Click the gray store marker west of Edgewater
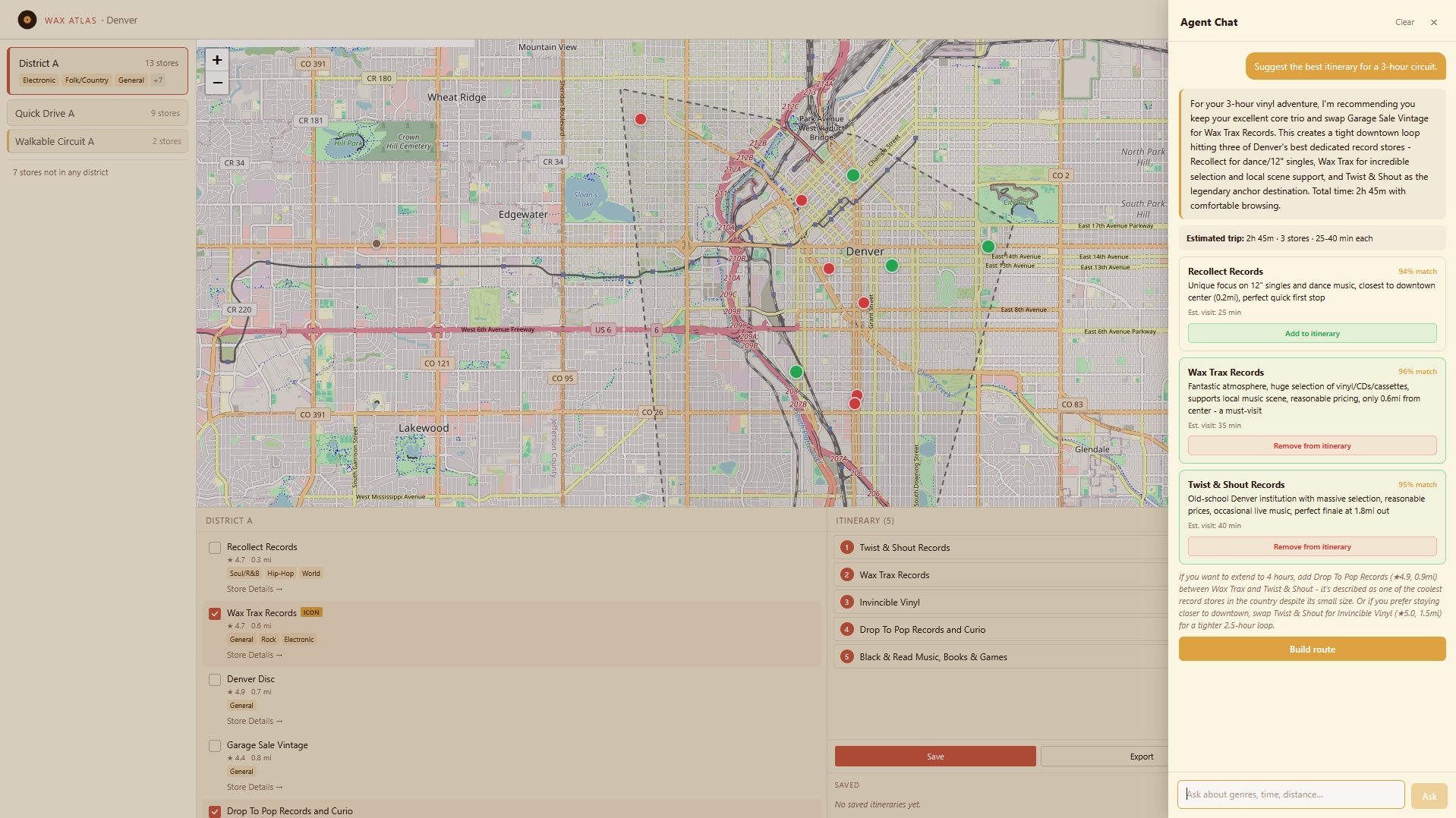 [377, 244]
